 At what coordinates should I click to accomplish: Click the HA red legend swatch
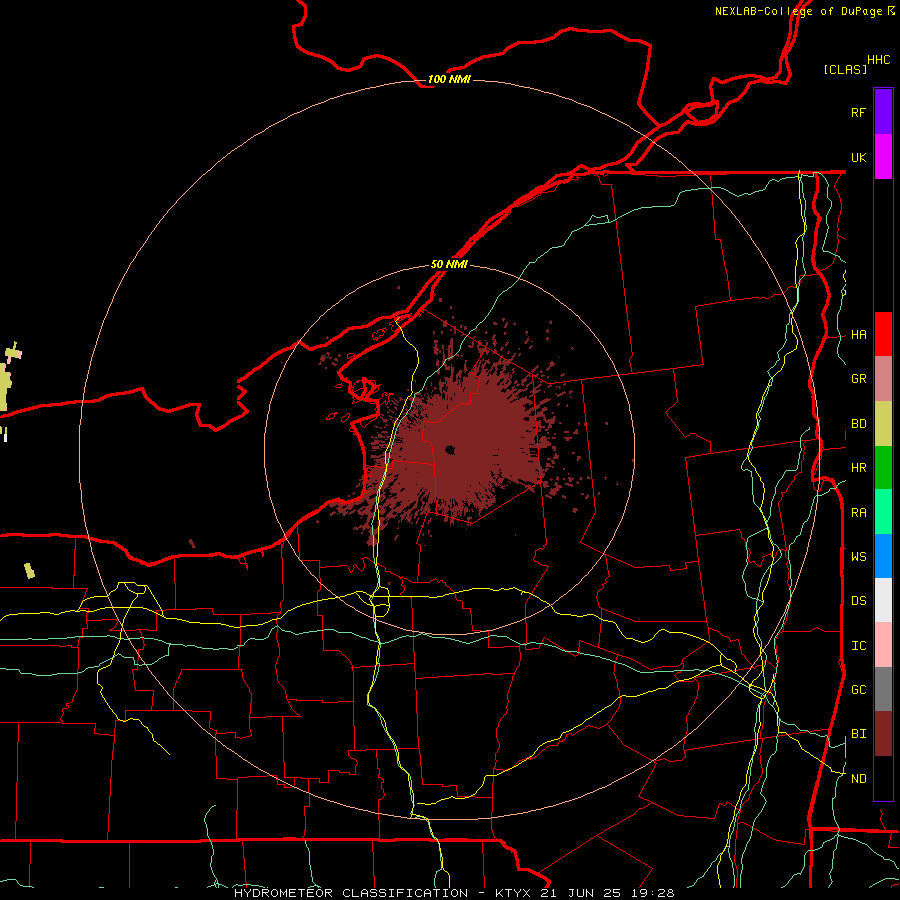(883, 334)
